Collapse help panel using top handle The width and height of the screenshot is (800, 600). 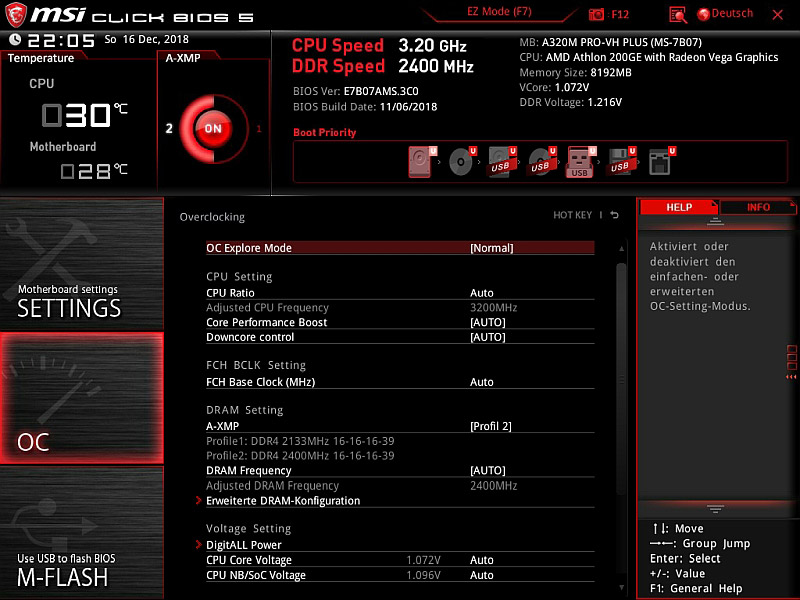715,222
